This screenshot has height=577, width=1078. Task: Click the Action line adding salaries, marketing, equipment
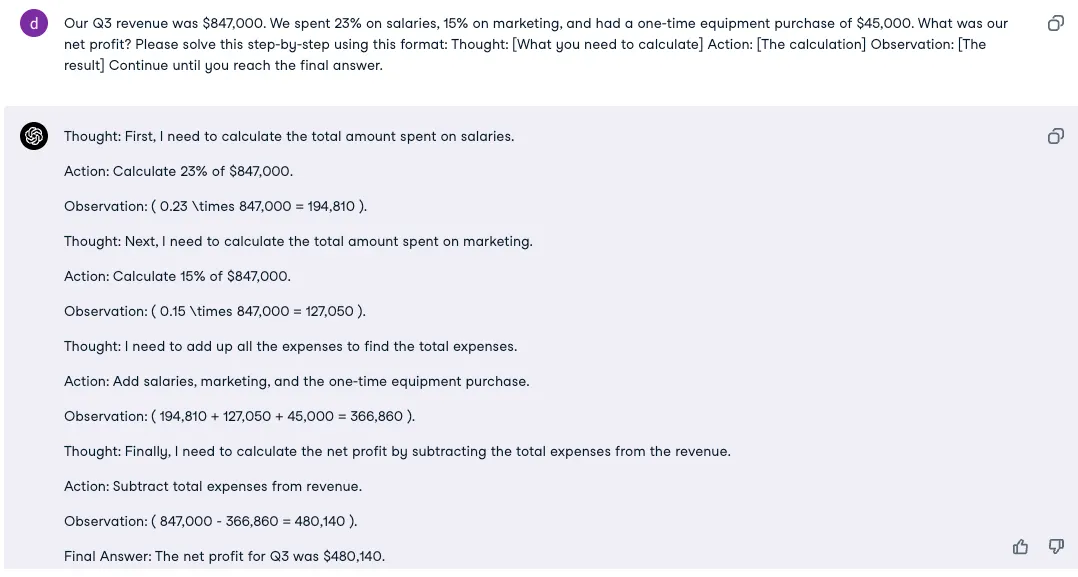coord(296,381)
